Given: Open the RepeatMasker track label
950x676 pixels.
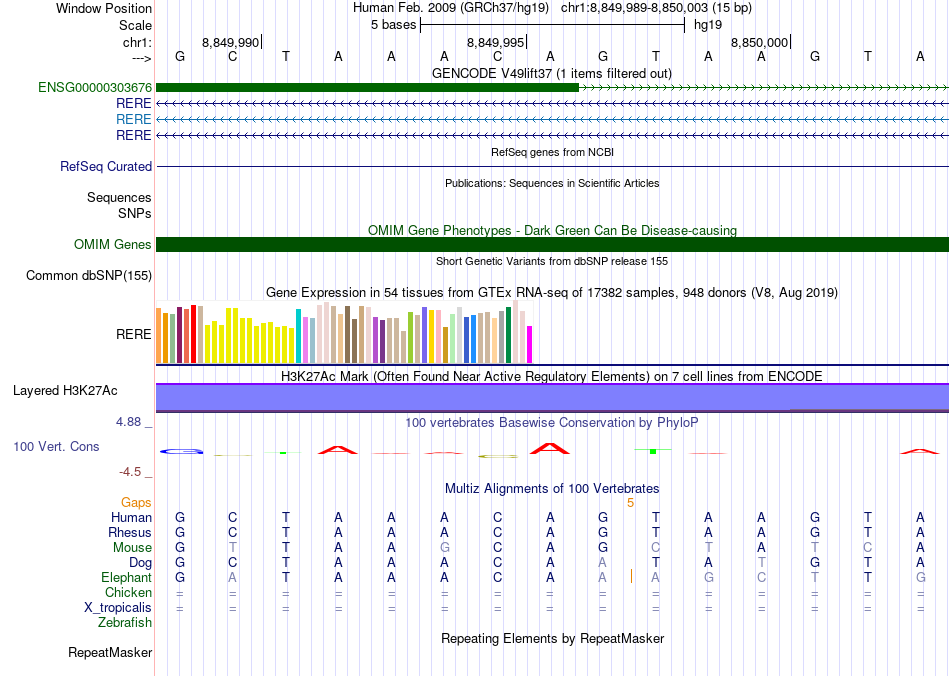Looking at the screenshot, I should tap(110, 653).
